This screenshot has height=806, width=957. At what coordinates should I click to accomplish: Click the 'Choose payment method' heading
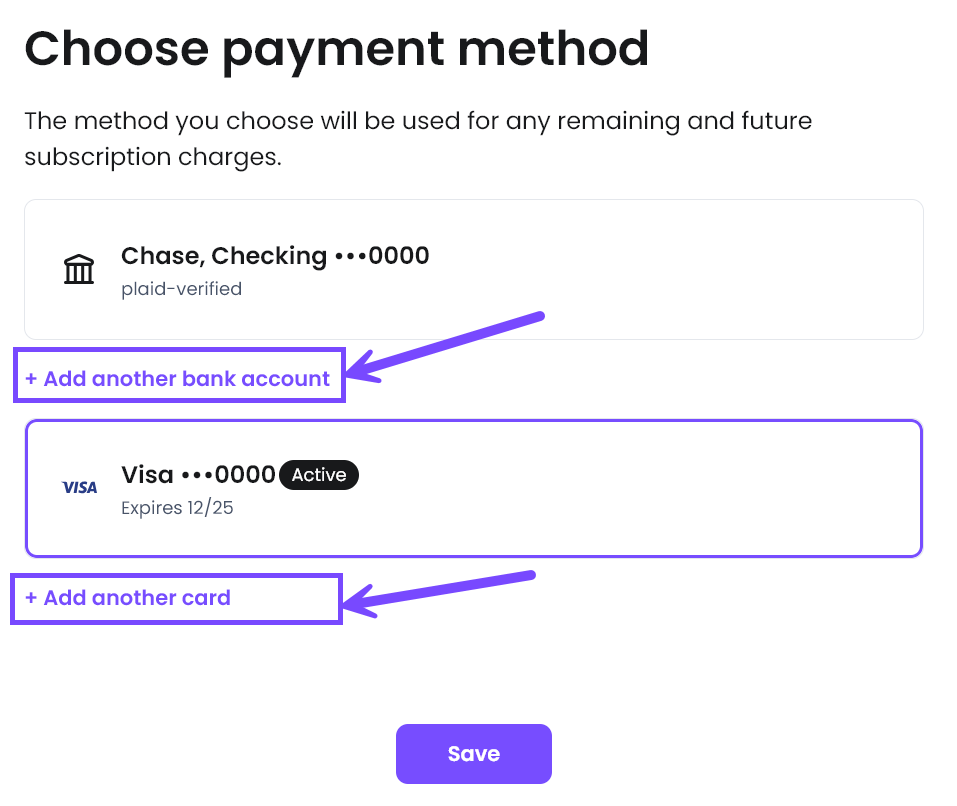click(337, 48)
